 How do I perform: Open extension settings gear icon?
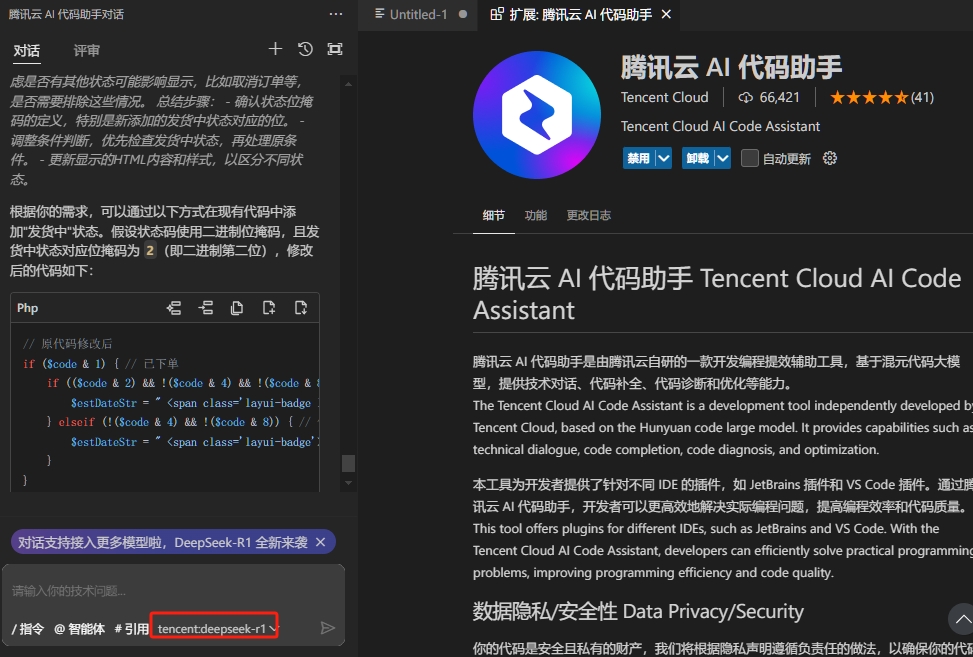pyautogui.click(x=830, y=158)
